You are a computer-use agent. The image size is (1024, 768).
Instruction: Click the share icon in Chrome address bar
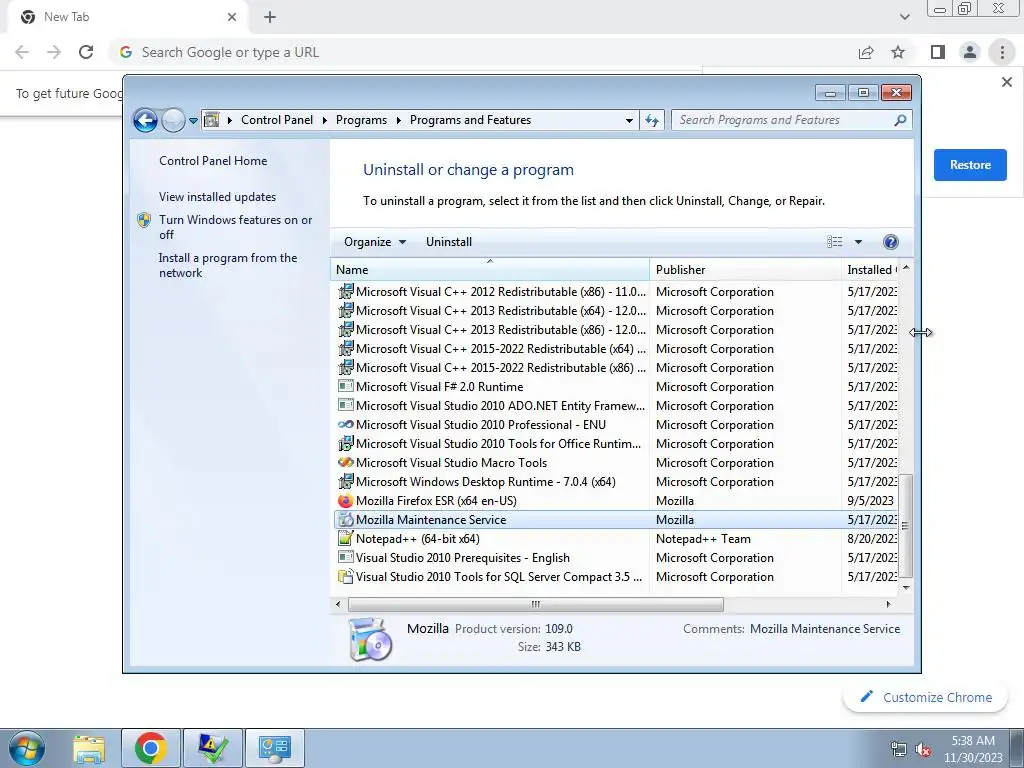pos(866,52)
